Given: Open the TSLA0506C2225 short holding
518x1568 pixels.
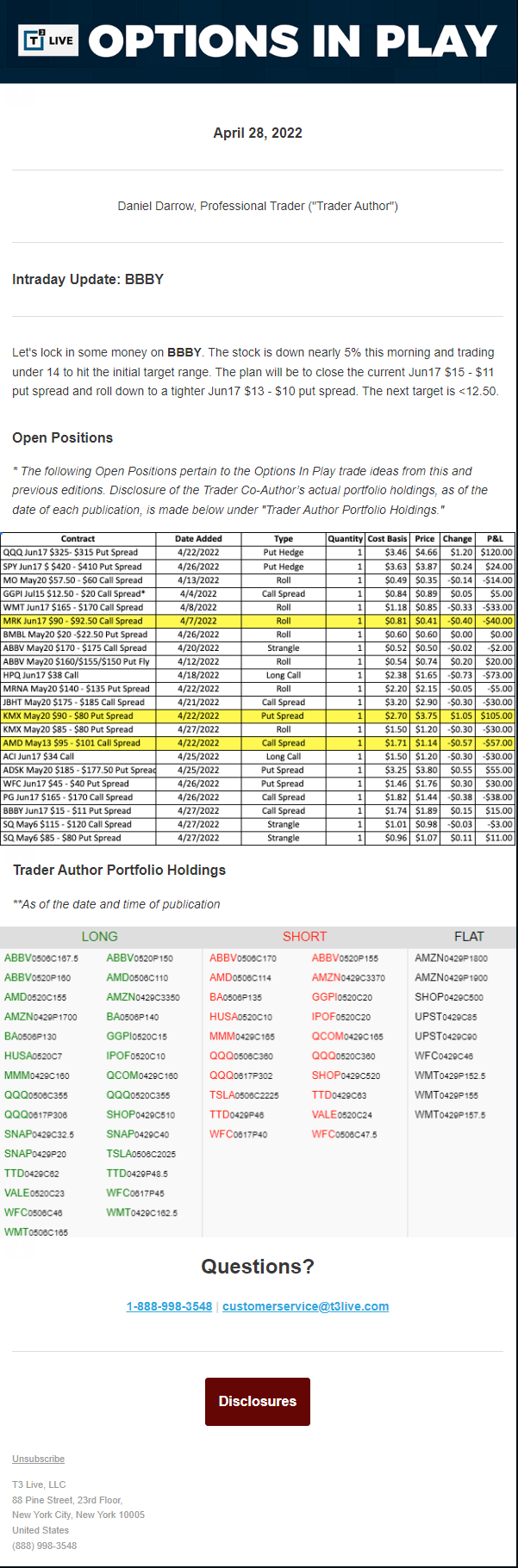Looking at the screenshot, I should (244, 1095).
